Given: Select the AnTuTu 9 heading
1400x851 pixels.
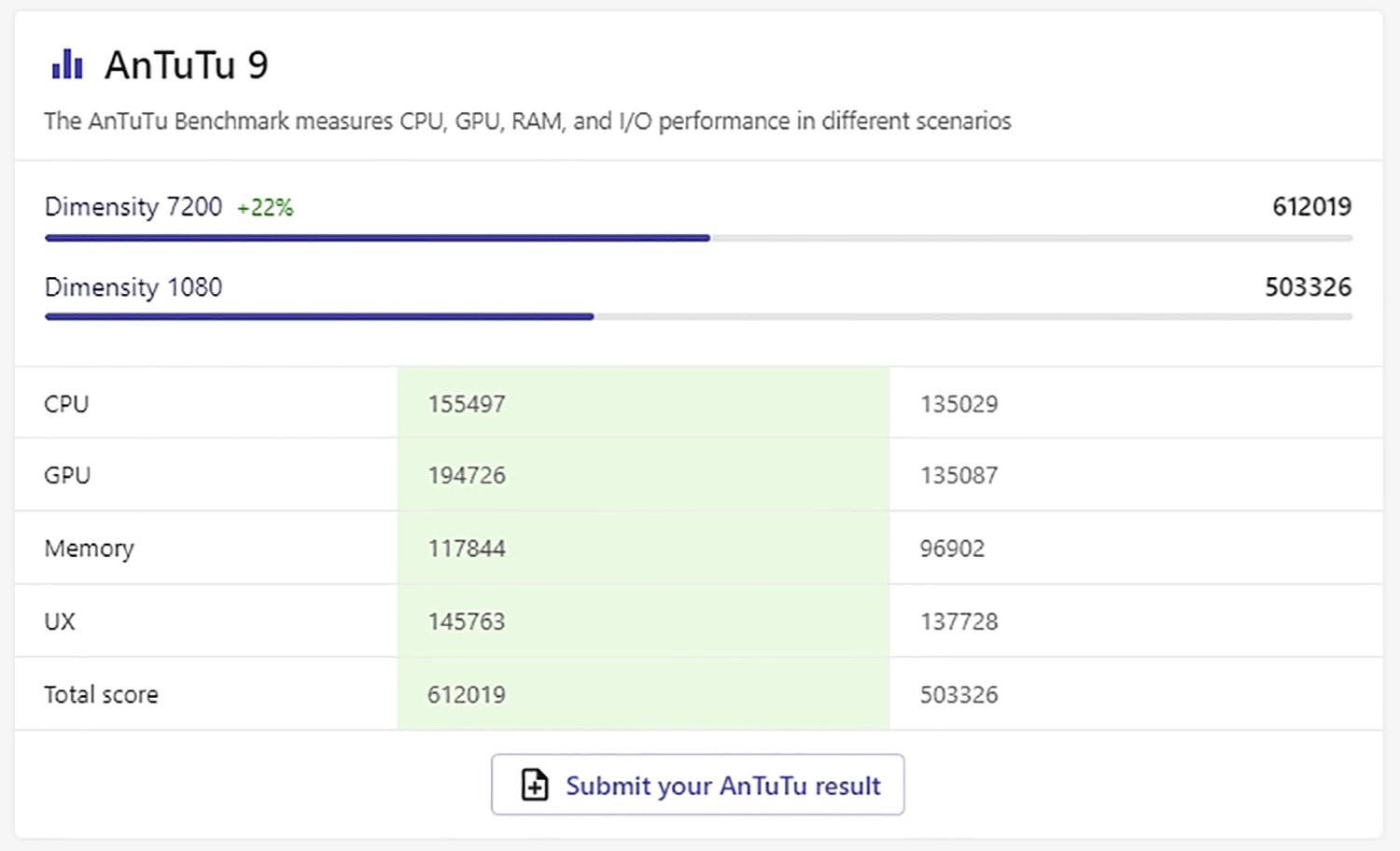Looking at the screenshot, I should 186,65.
